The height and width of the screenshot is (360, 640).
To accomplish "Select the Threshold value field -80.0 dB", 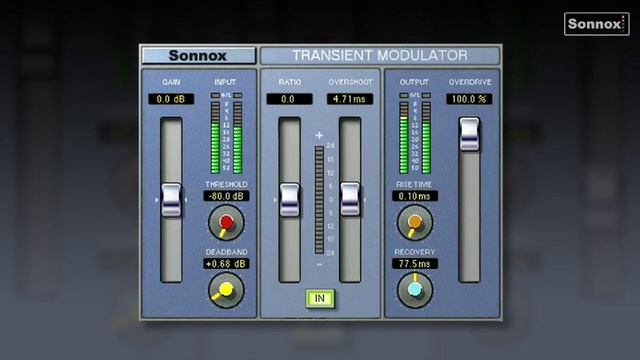I will click(x=226, y=196).
